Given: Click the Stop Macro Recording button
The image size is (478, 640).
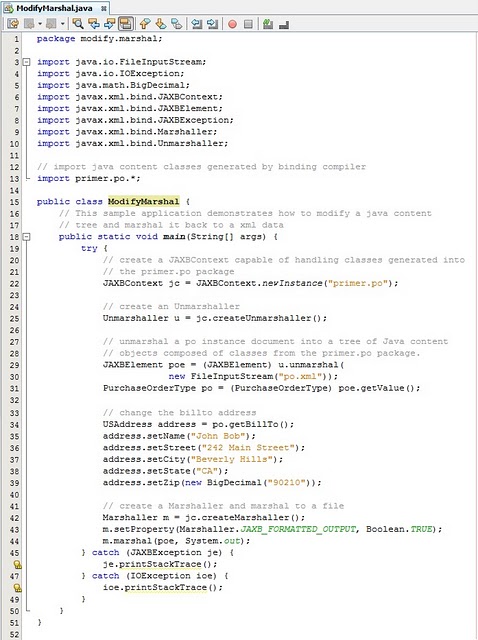Looking at the screenshot, I should coord(248,24).
